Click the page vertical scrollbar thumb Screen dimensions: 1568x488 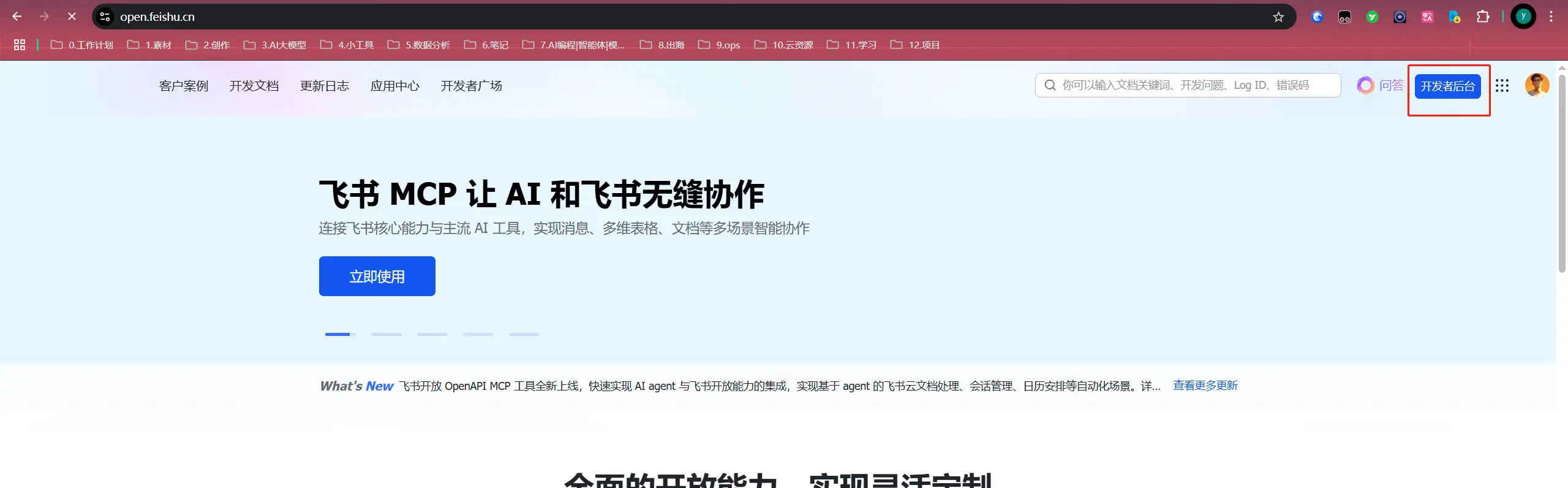pyautogui.click(x=1562, y=173)
